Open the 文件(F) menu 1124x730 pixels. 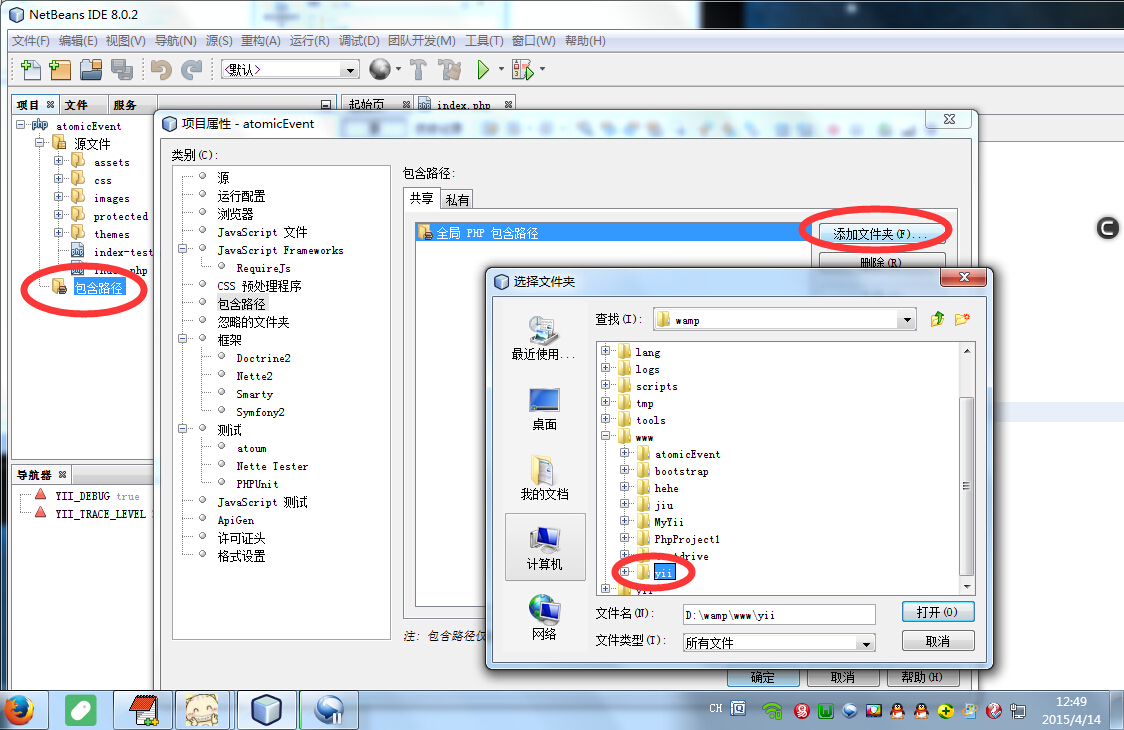[x=31, y=41]
